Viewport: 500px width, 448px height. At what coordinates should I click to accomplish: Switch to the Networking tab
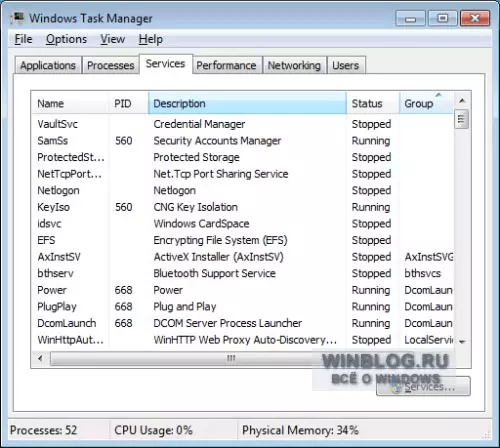(294, 65)
